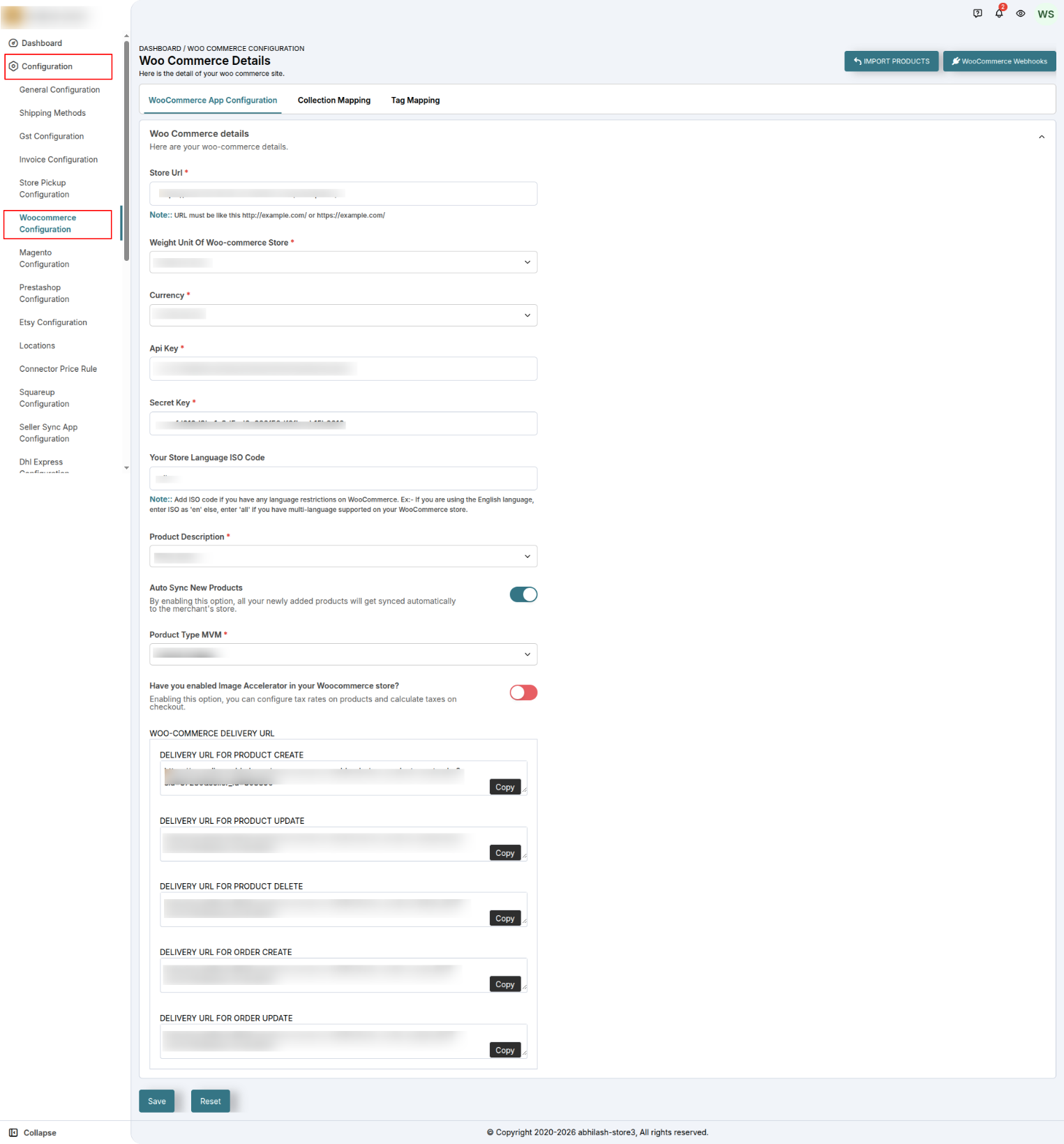Copy delivery URL for product delete
This screenshot has height=1144, width=1064.
(505, 919)
